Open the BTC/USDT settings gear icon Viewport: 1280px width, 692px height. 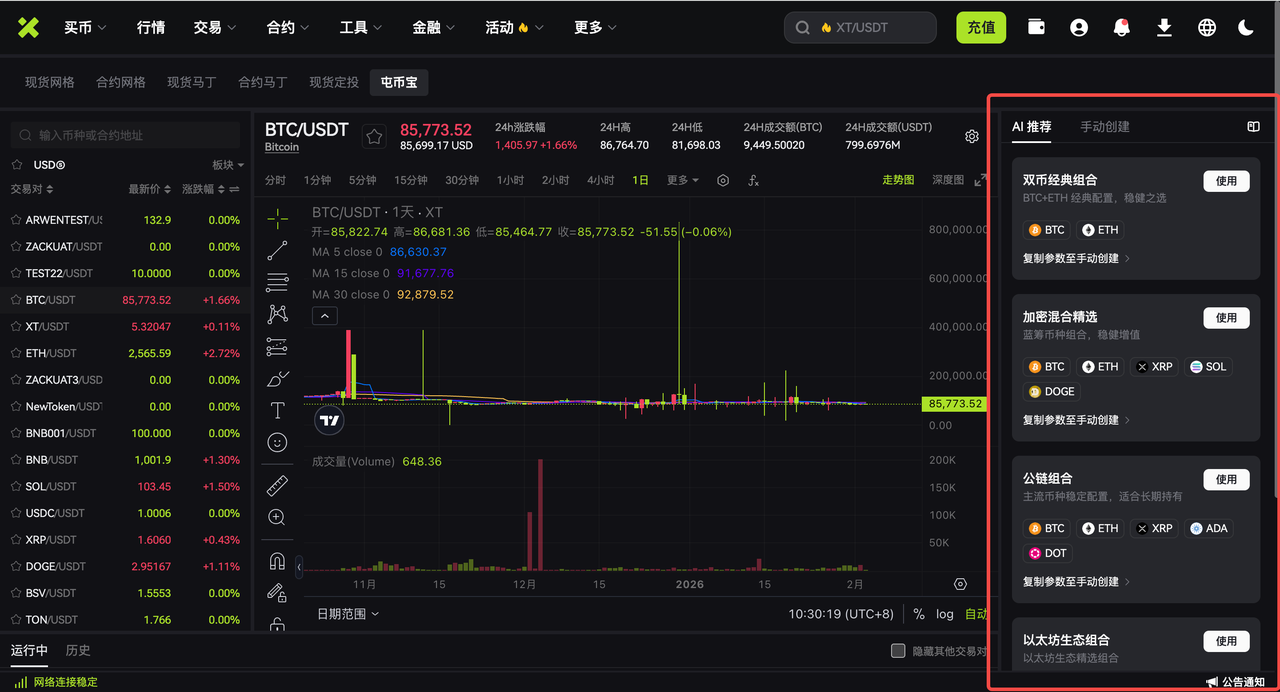pos(972,136)
